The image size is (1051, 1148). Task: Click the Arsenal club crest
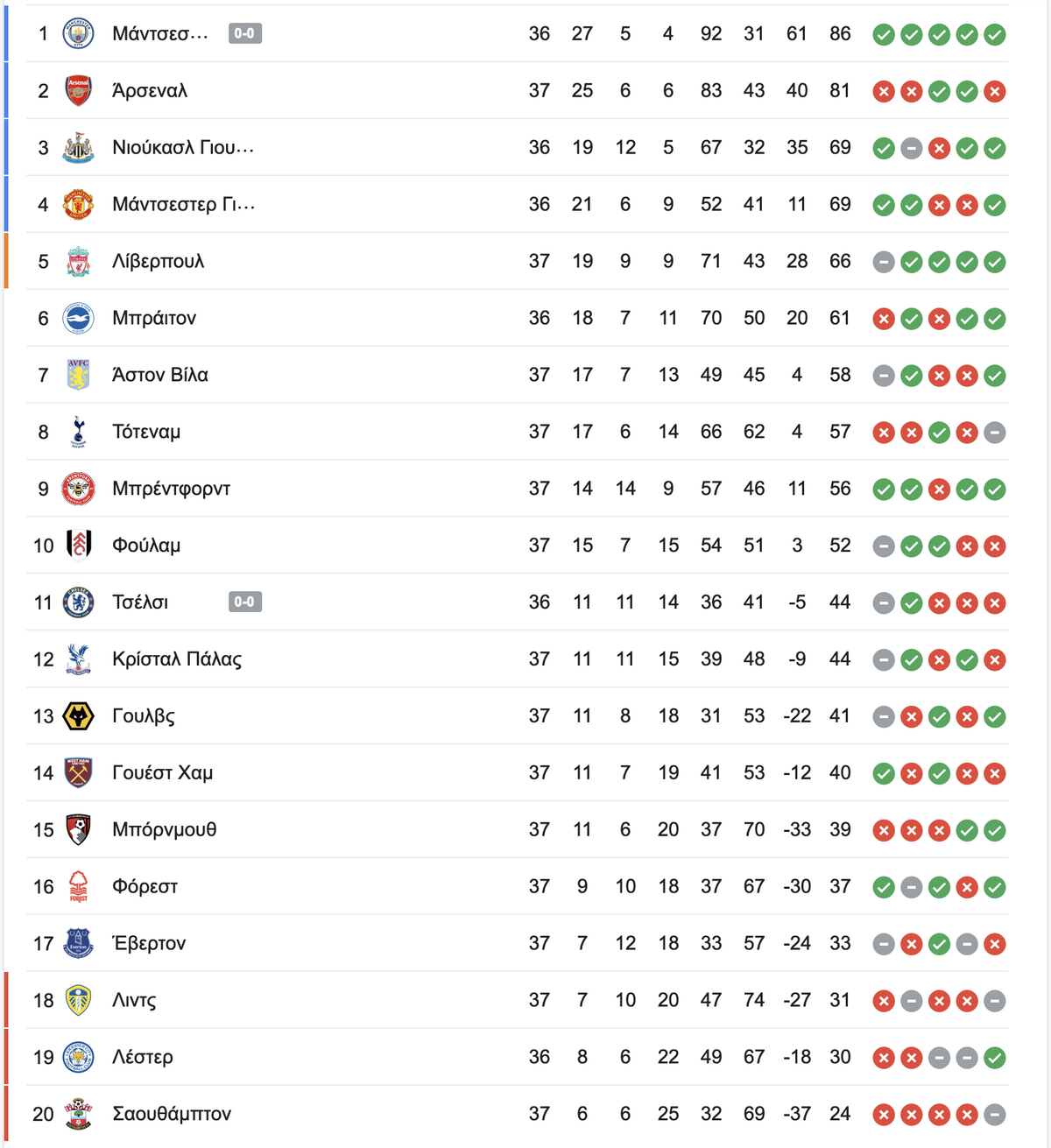(x=79, y=91)
